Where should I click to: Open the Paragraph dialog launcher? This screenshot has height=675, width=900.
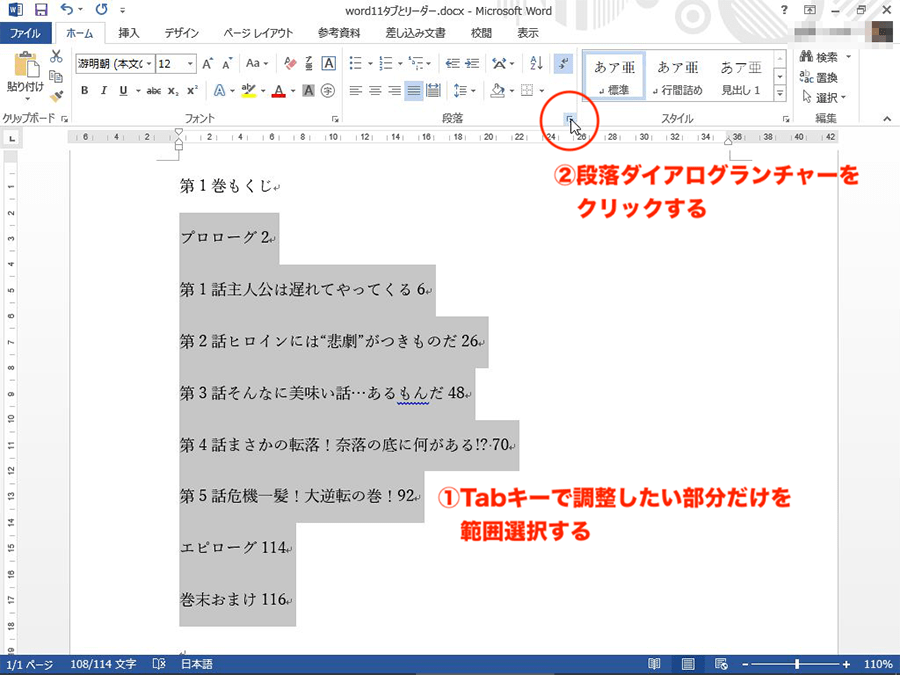tap(570, 119)
